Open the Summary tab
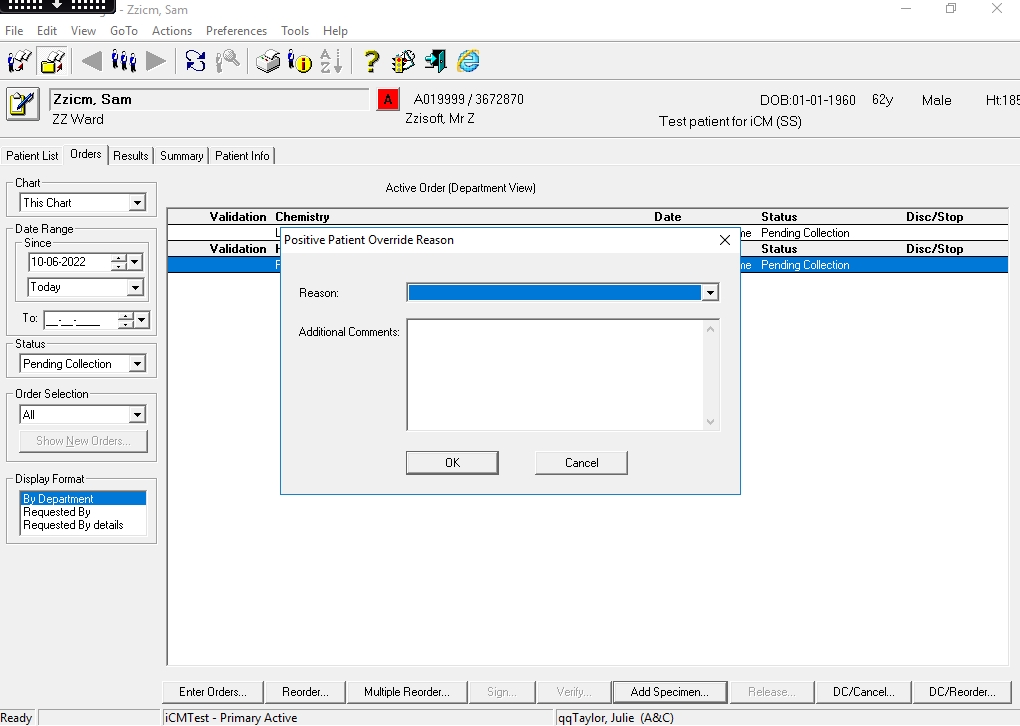Viewport: 1020px width, 726px height. [181, 155]
